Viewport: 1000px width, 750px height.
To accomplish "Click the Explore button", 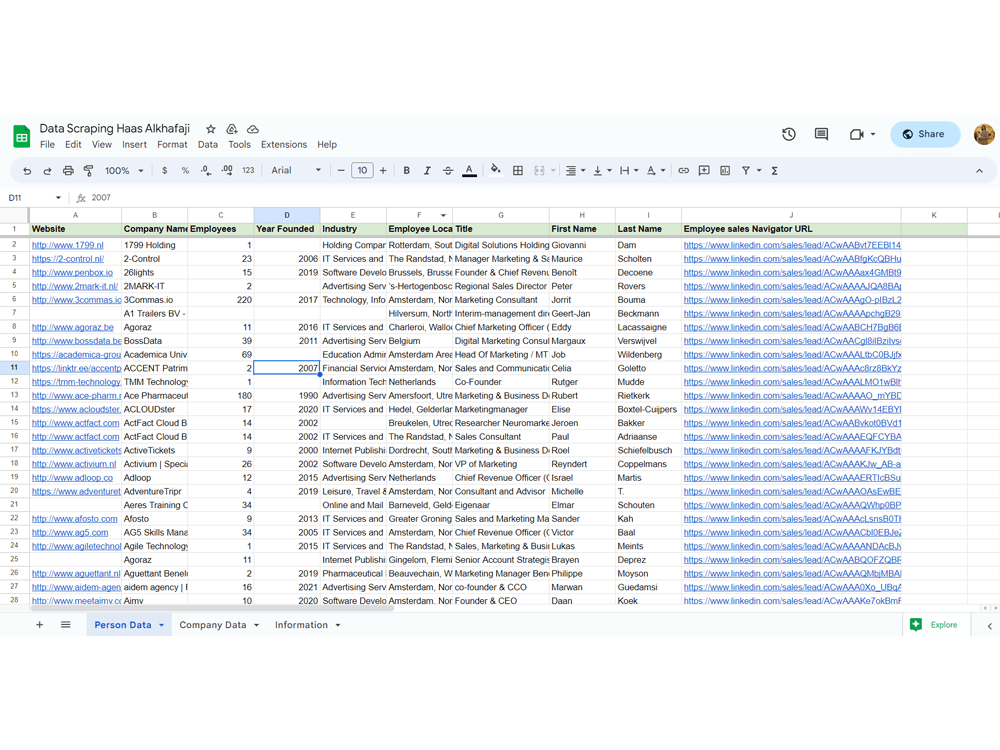I will pos(936,625).
